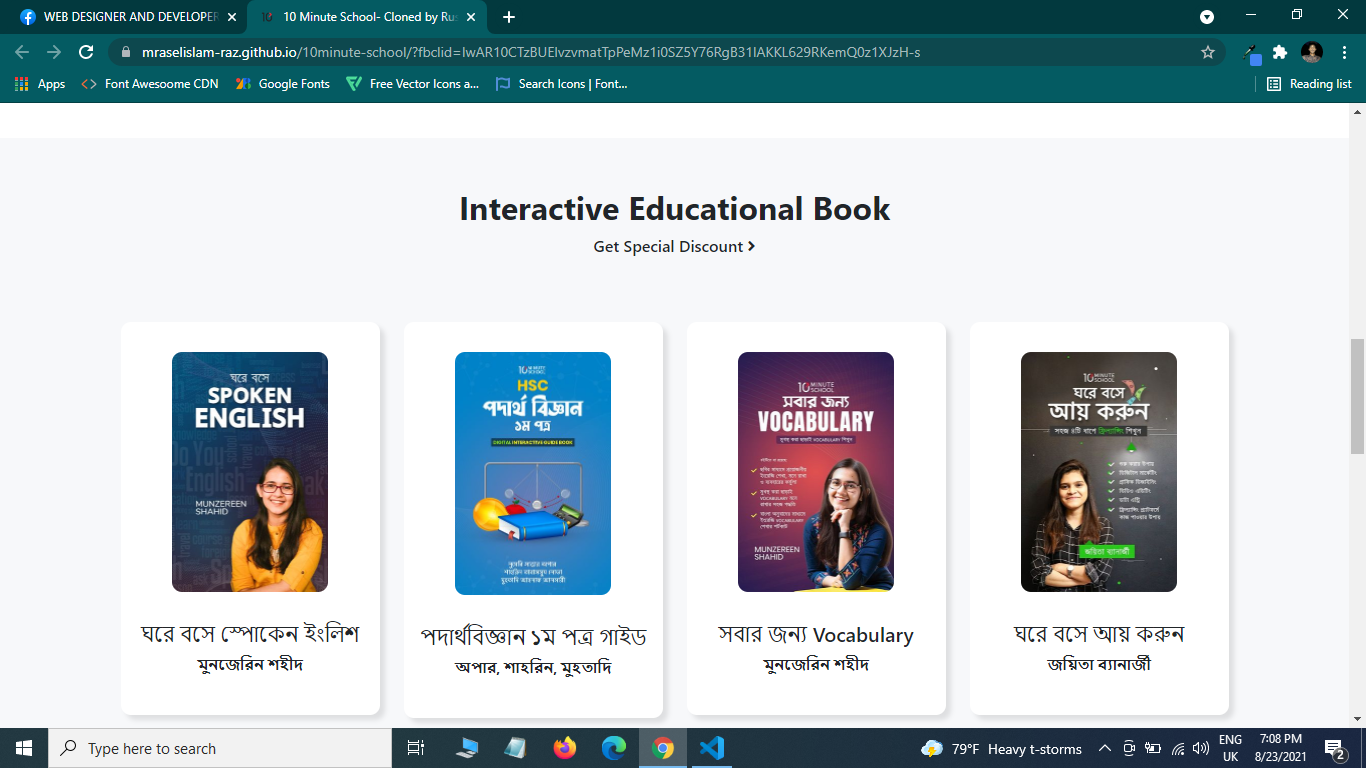The width and height of the screenshot is (1366, 768).
Task: Open the notification center icon
Action: tap(1334, 748)
